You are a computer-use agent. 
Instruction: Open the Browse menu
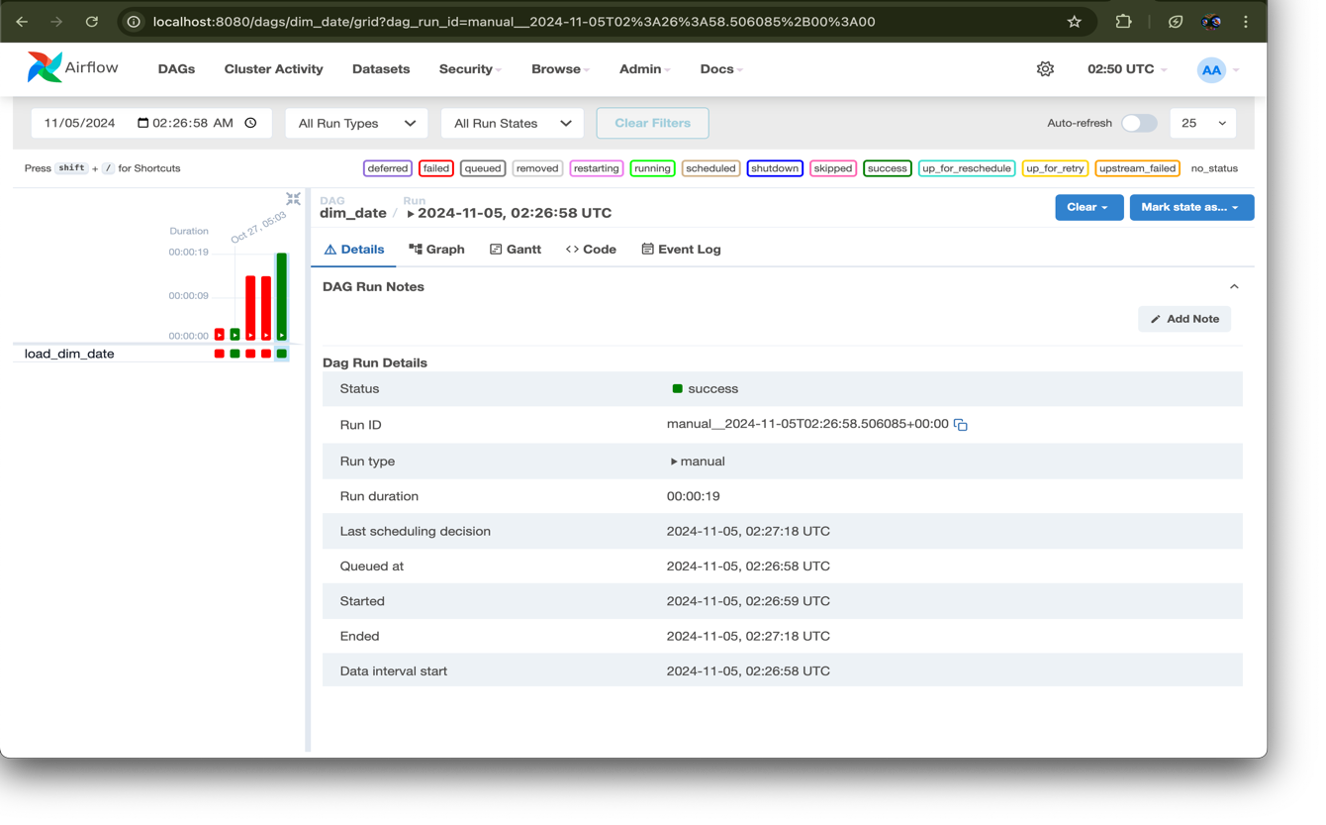click(560, 69)
